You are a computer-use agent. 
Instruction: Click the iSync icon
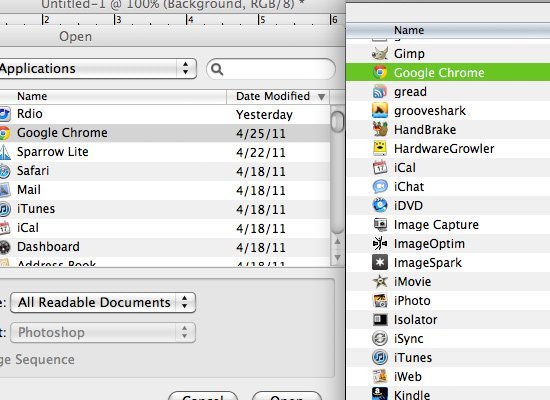click(x=380, y=338)
